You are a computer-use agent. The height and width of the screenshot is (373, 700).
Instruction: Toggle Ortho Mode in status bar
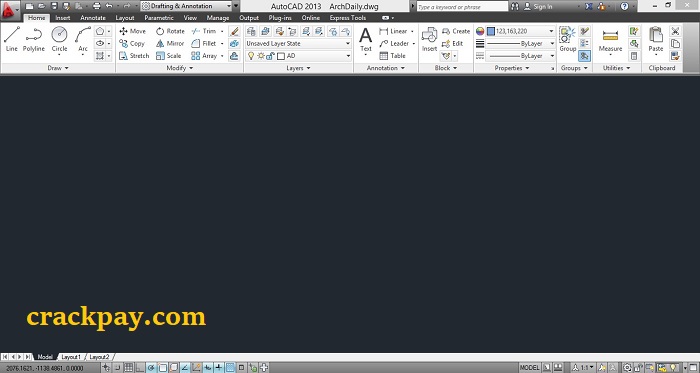[x=140, y=368]
